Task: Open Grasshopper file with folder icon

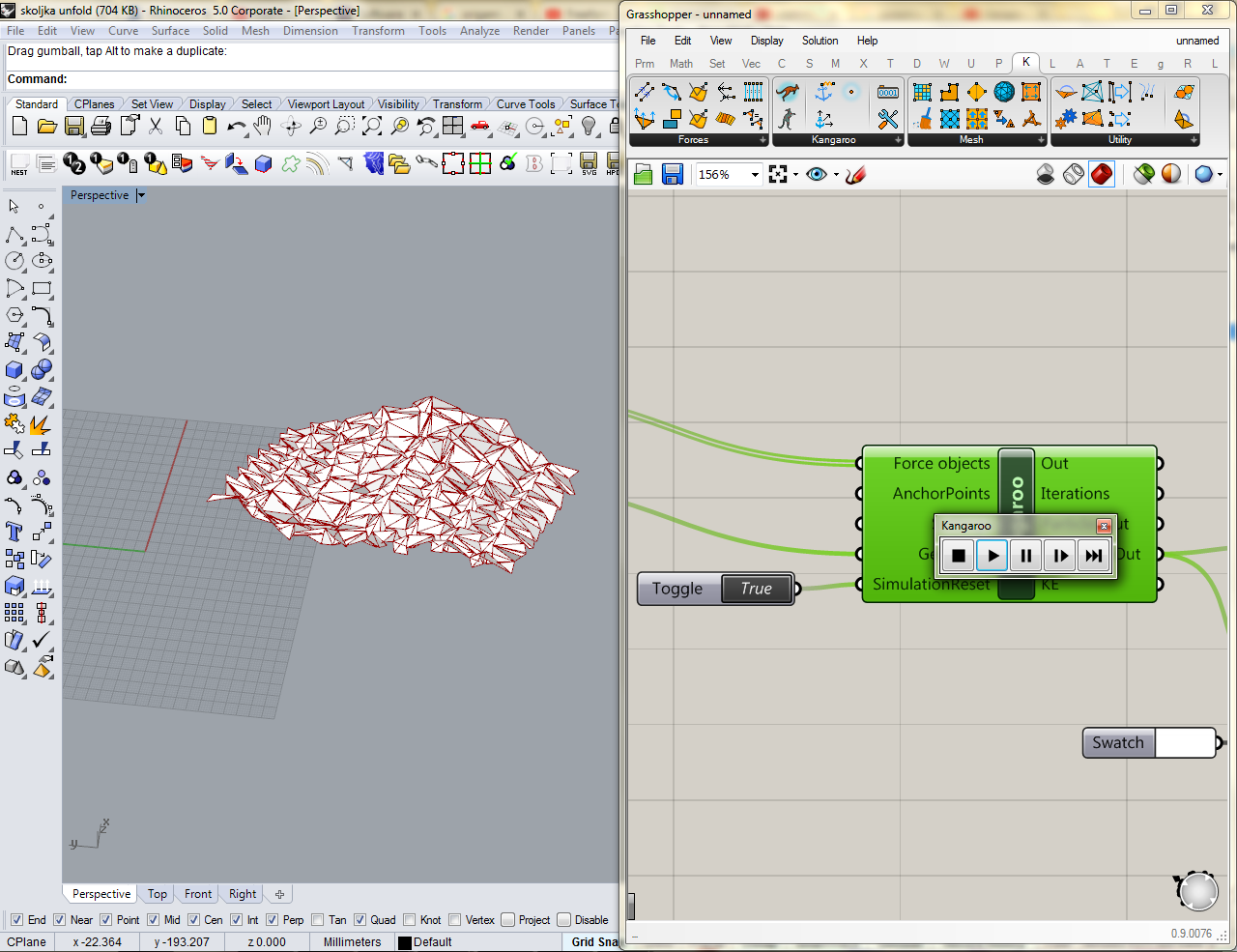Action: 644,175
